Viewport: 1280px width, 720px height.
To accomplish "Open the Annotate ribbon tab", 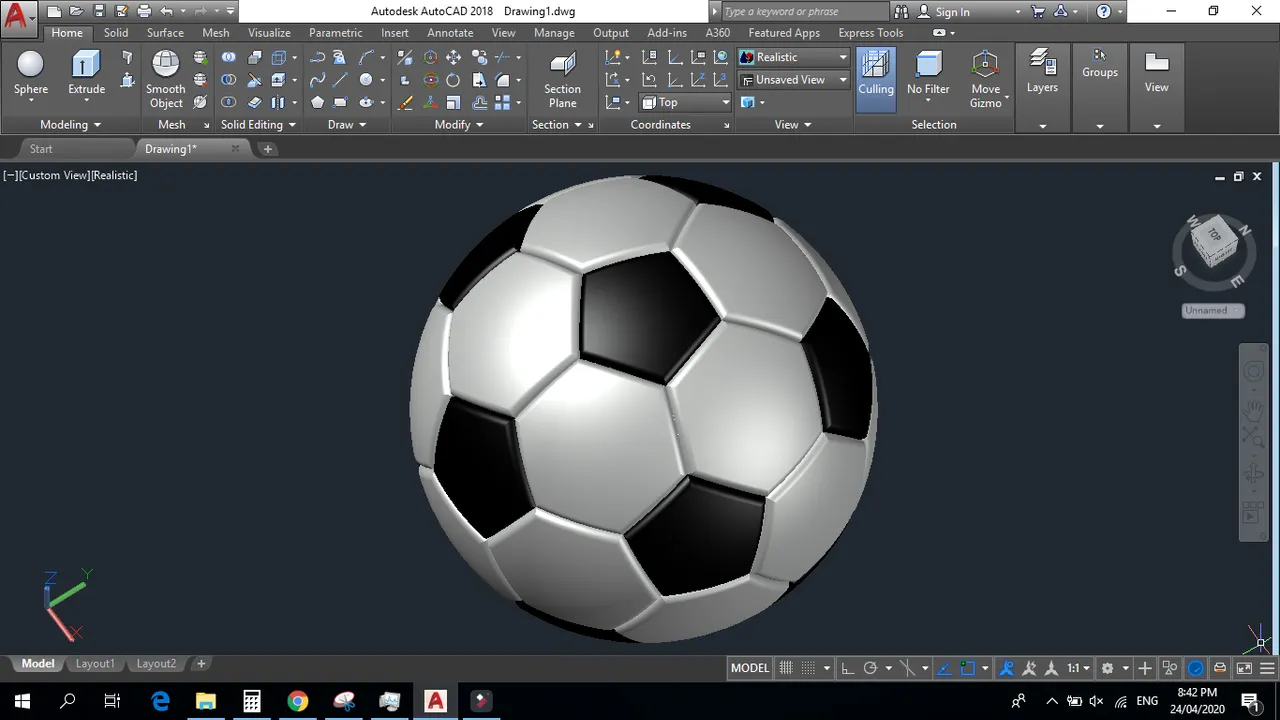I will coord(450,33).
